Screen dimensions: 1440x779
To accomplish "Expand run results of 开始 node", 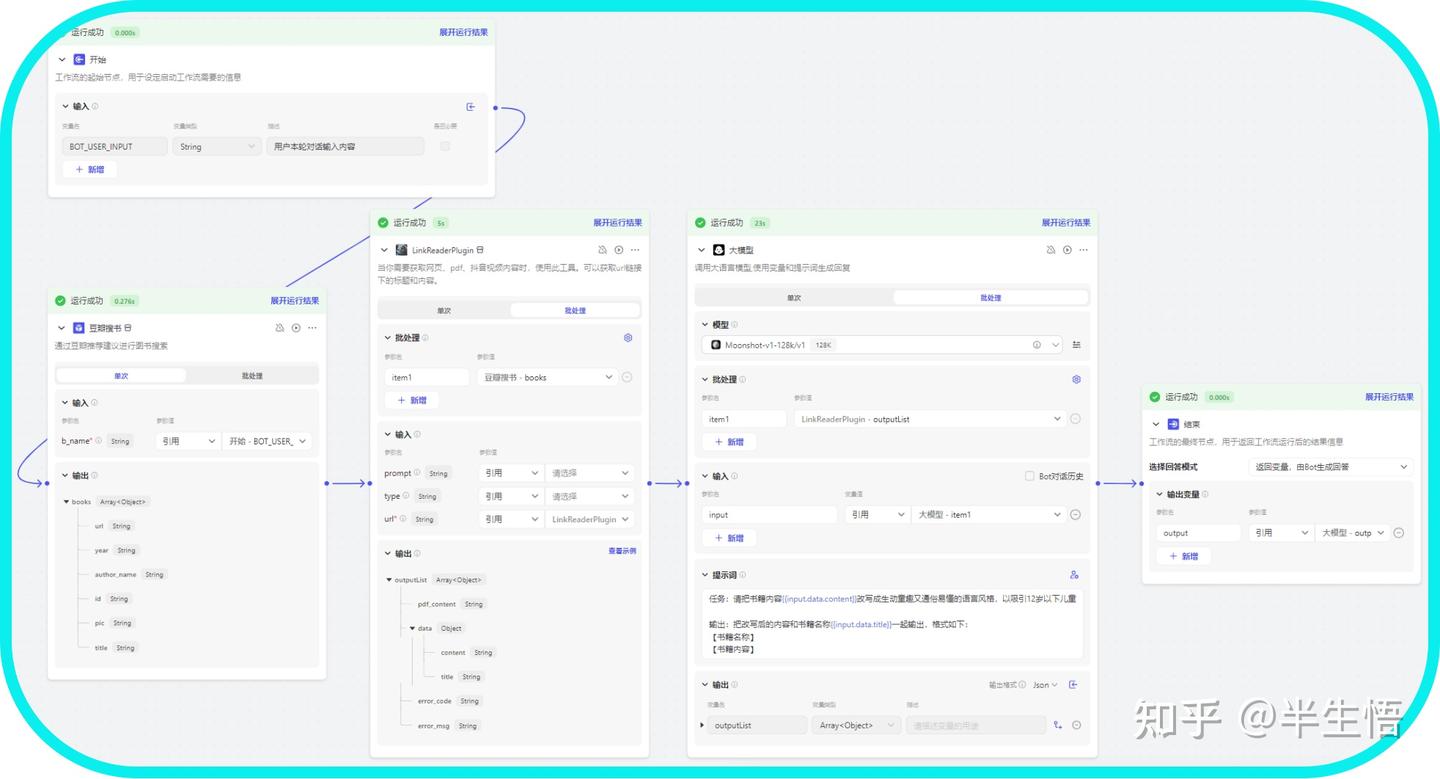I will [x=464, y=32].
